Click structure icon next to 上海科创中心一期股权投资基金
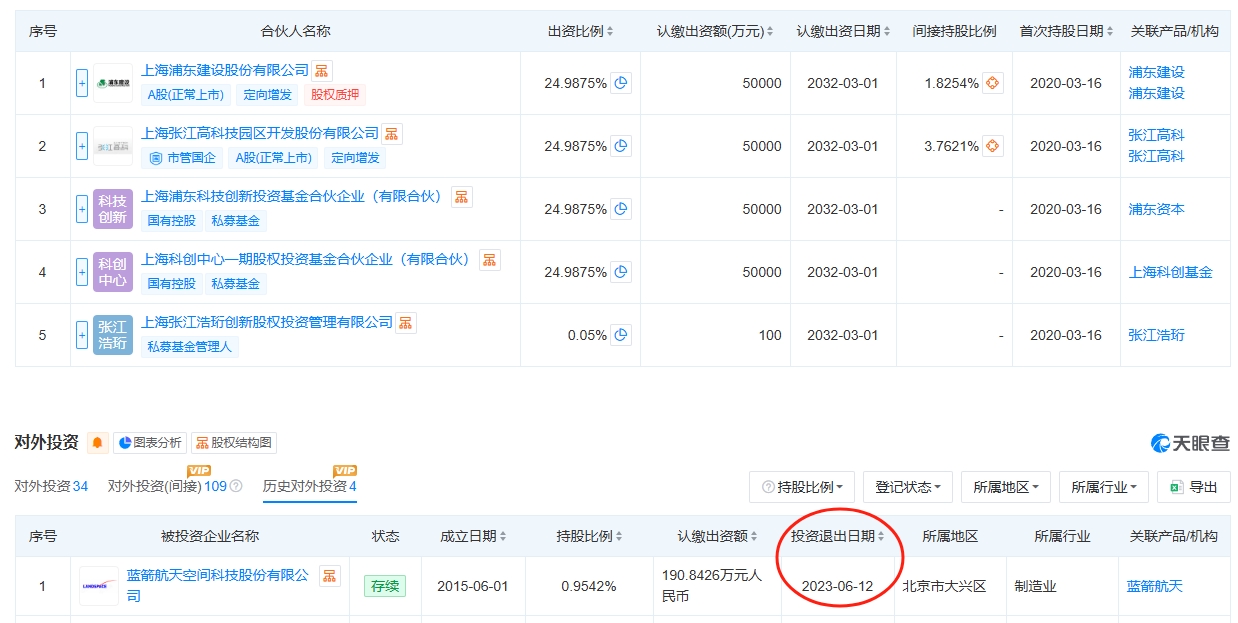The width and height of the screenshot is (1238, 623). tap(490, 260)
